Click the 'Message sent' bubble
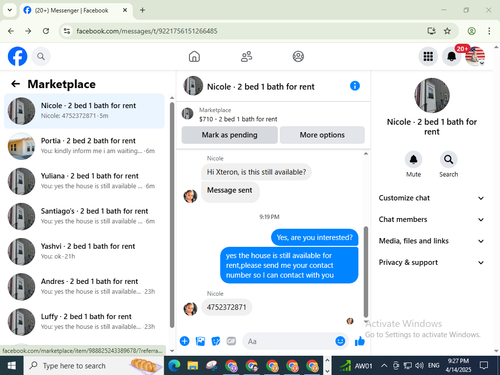 point(230,192)
